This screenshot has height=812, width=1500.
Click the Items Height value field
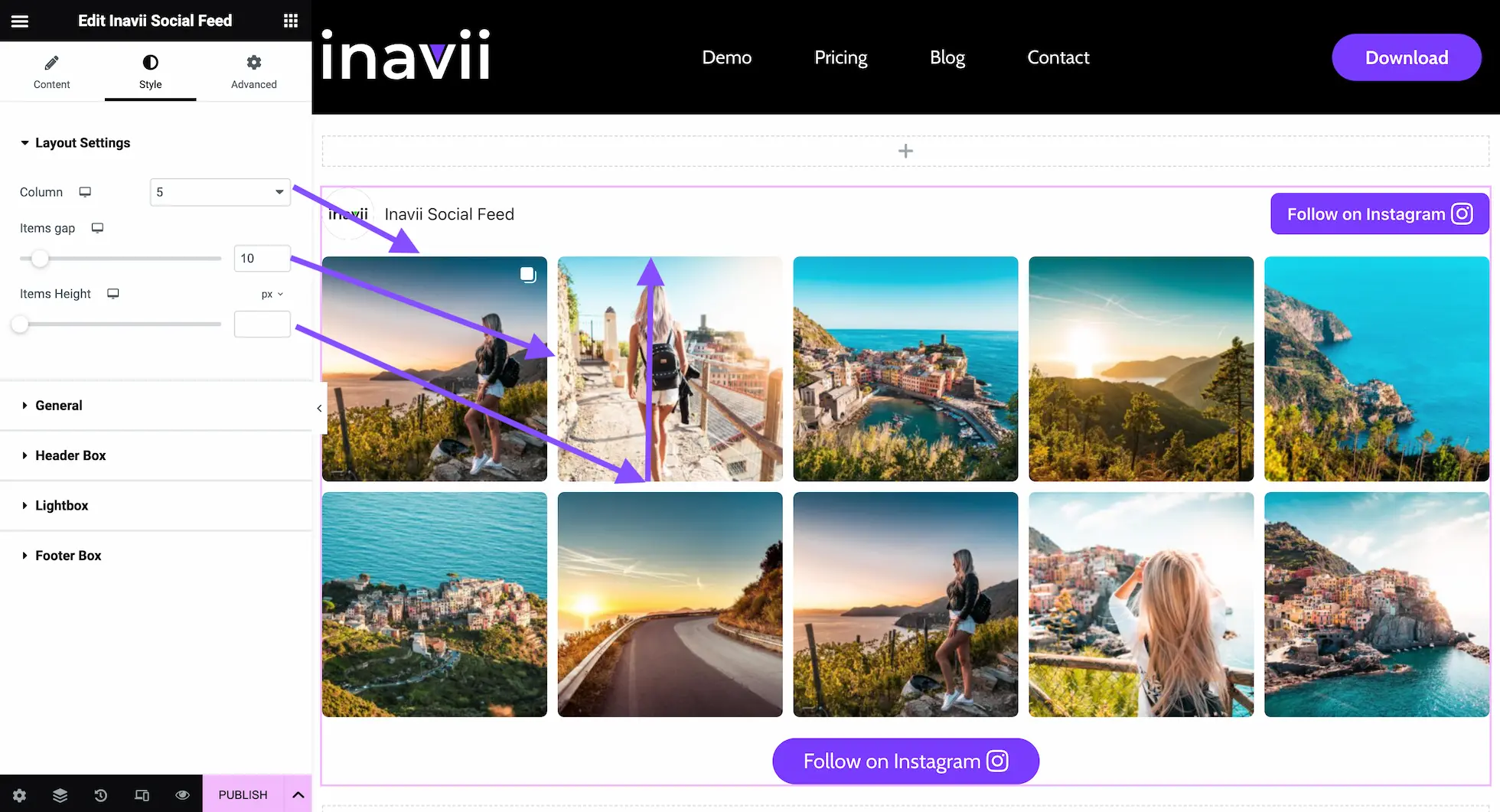click(262, 324)
